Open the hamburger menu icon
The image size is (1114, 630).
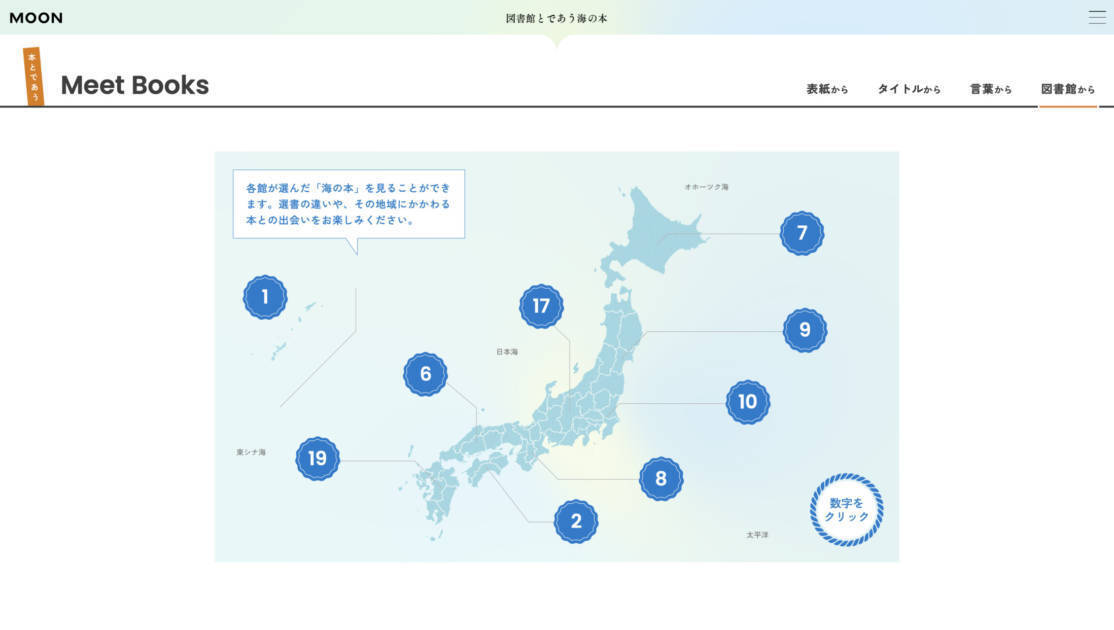click(x=1097, y=17)
